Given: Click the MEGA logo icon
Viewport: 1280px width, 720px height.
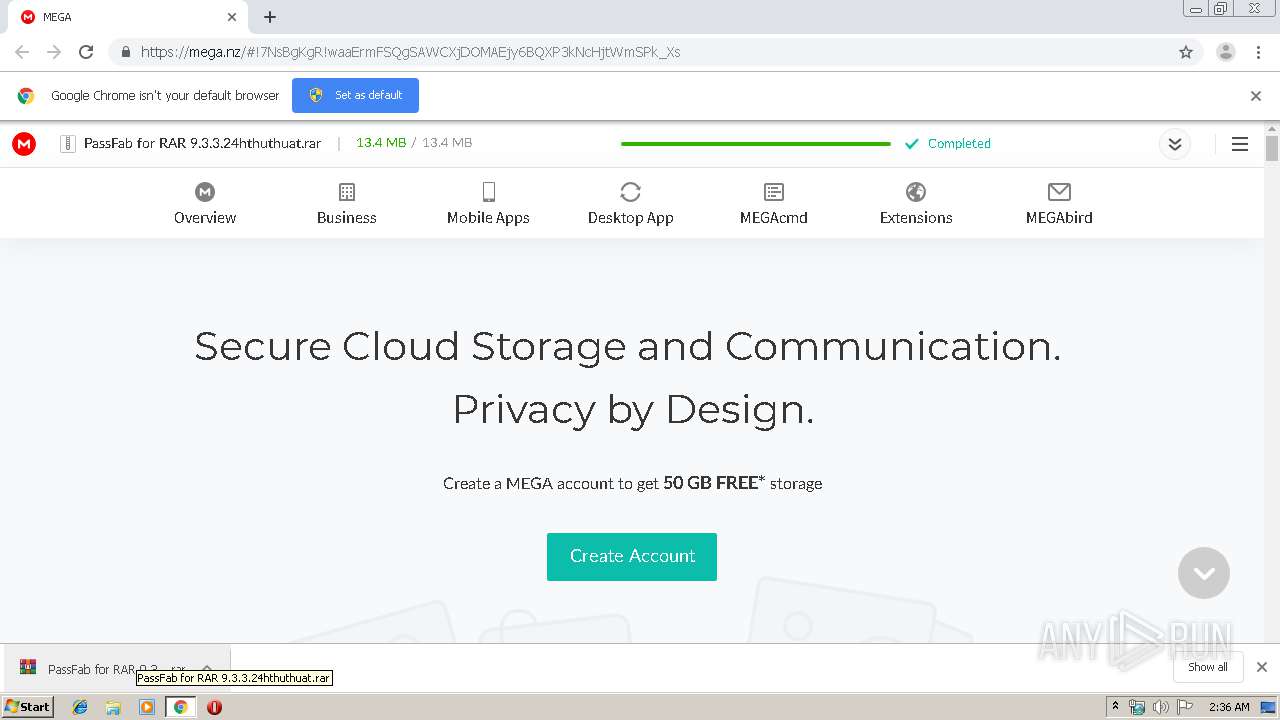Looking at the screenshot, I should [24, 144].
